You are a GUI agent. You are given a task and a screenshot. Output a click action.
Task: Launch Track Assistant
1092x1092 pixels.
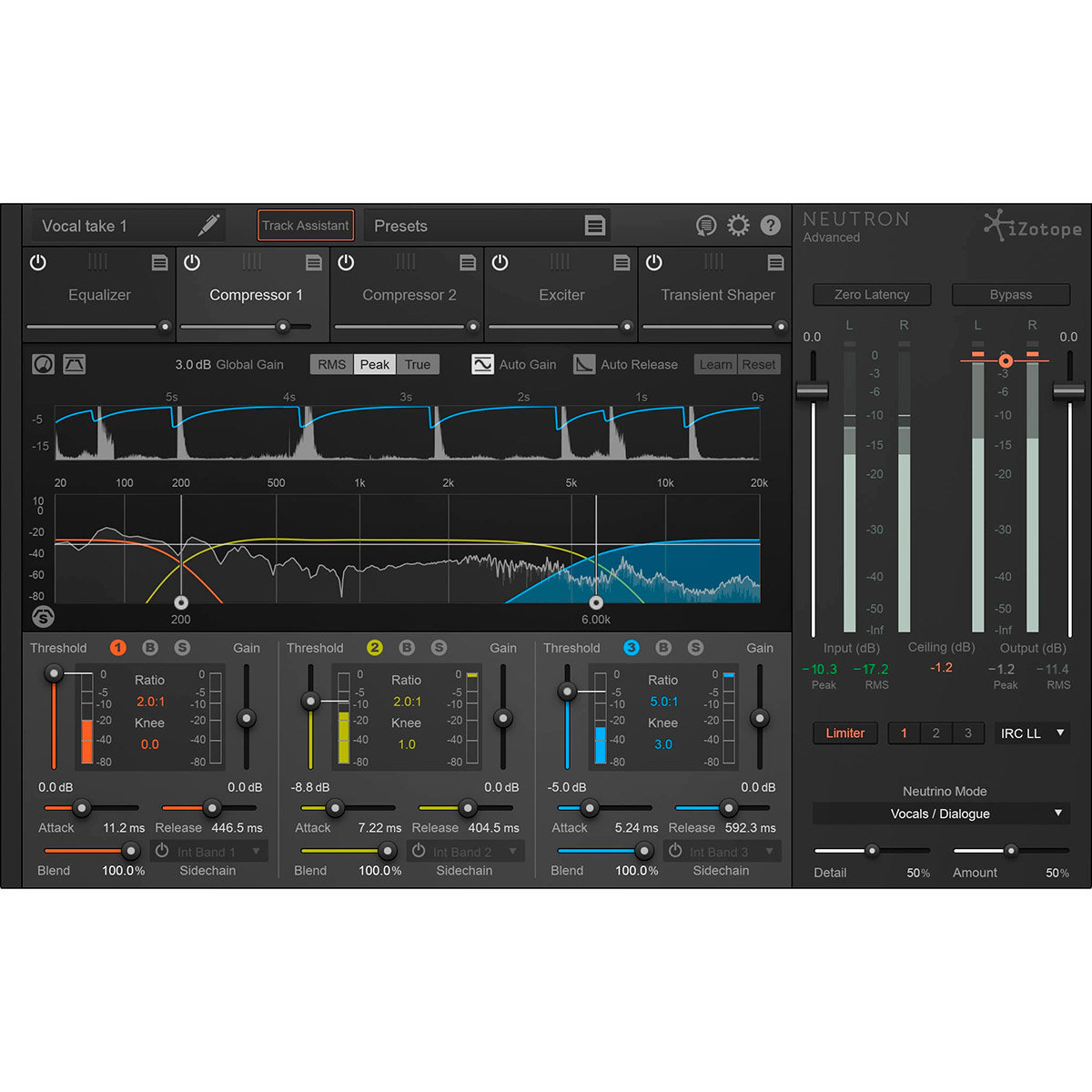pos(305,225)
